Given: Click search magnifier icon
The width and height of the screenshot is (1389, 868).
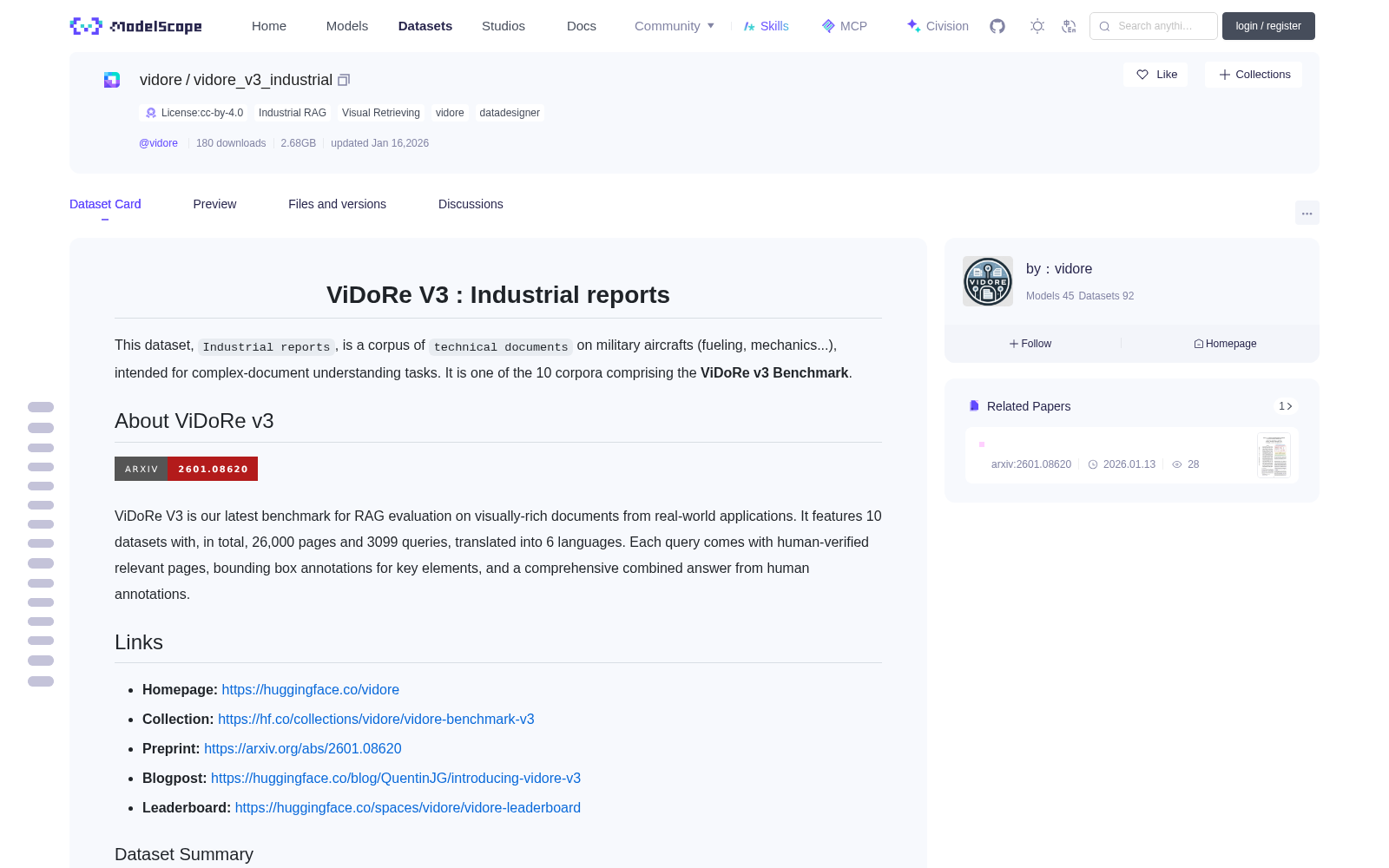Looking at the screenshot, I should coord(1104,26).
